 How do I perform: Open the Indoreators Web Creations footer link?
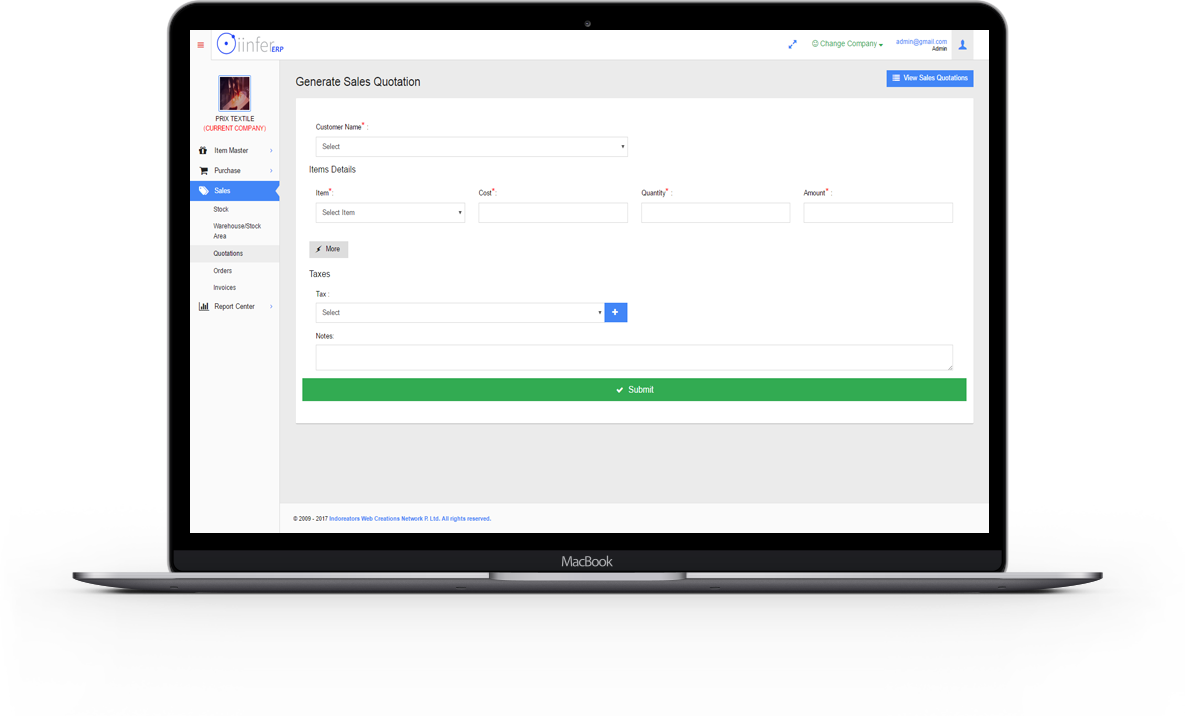pos(410,519)
